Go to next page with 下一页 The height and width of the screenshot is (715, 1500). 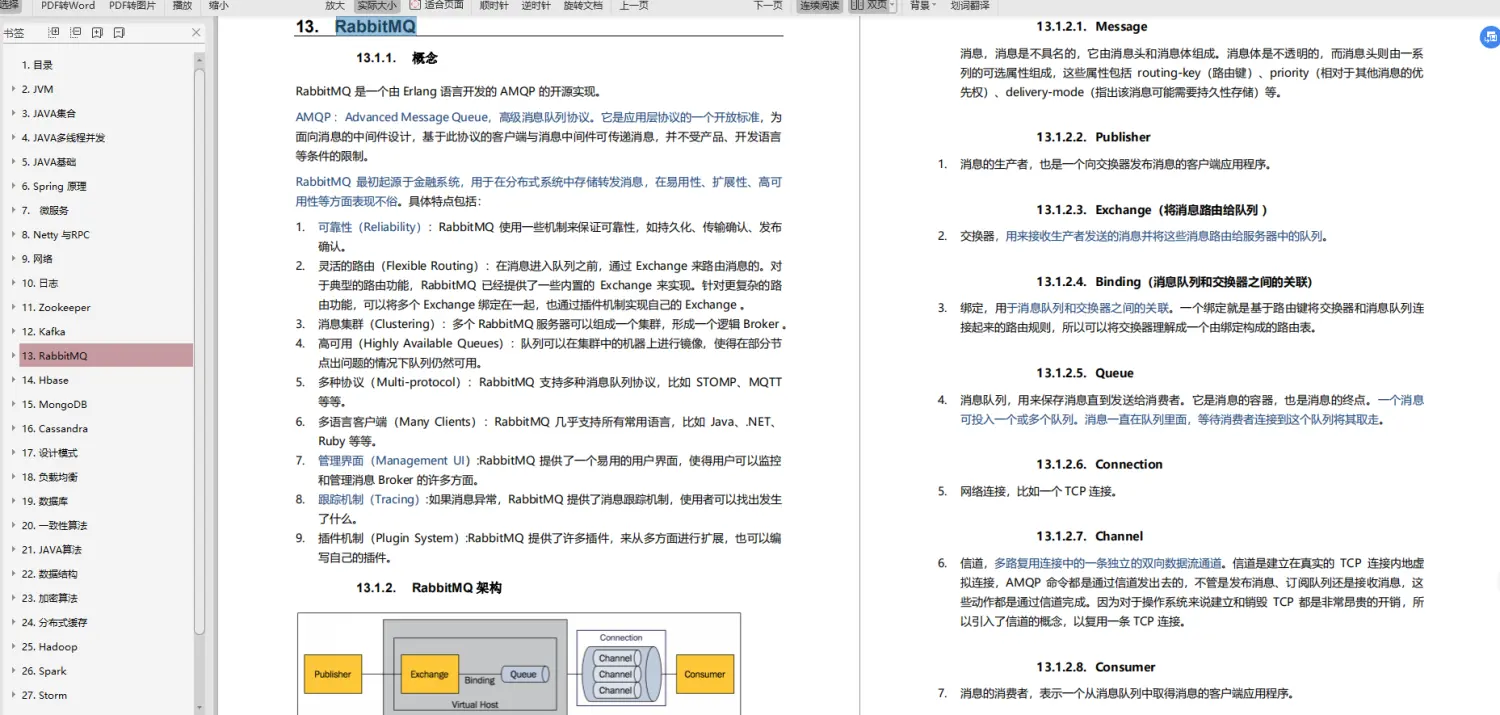(x=768, y=5)
